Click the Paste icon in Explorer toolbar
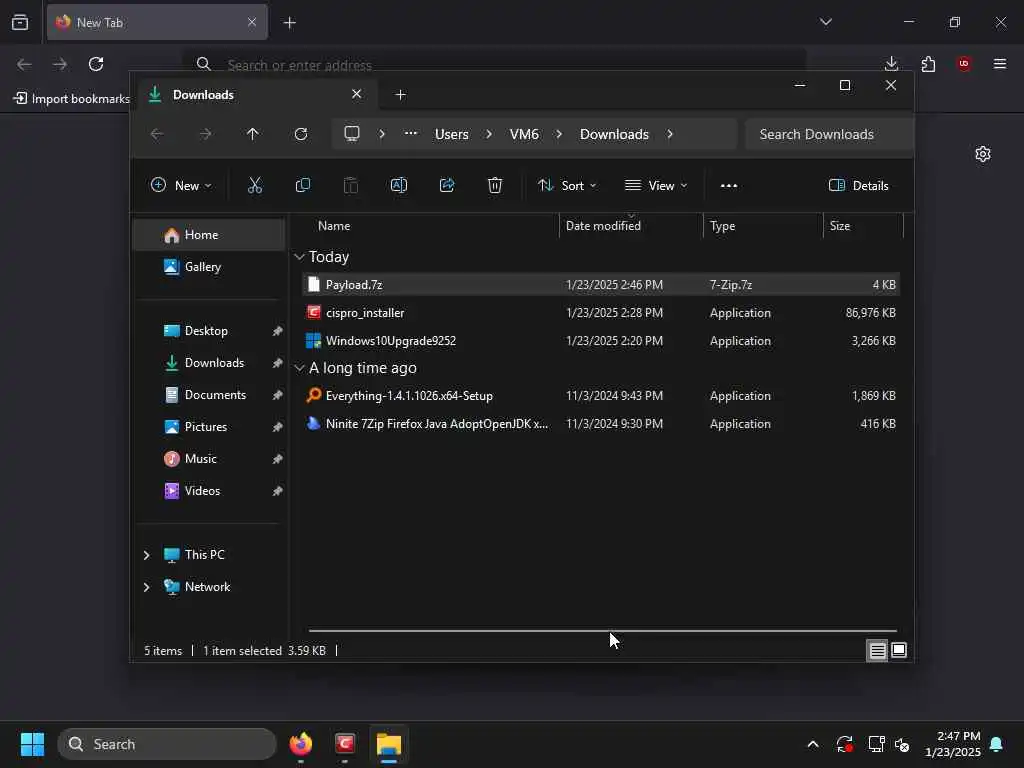This screenshot has width=1024, height=768. (x=351, y=185)
